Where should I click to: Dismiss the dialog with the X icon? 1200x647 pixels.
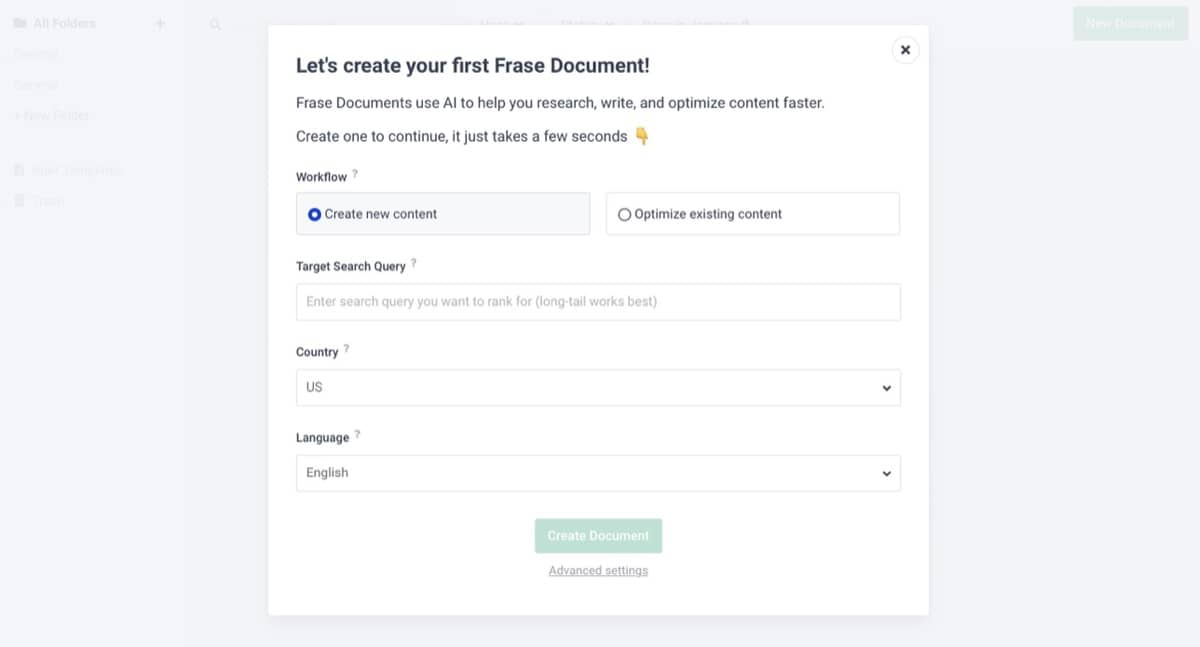pos(905,49)
